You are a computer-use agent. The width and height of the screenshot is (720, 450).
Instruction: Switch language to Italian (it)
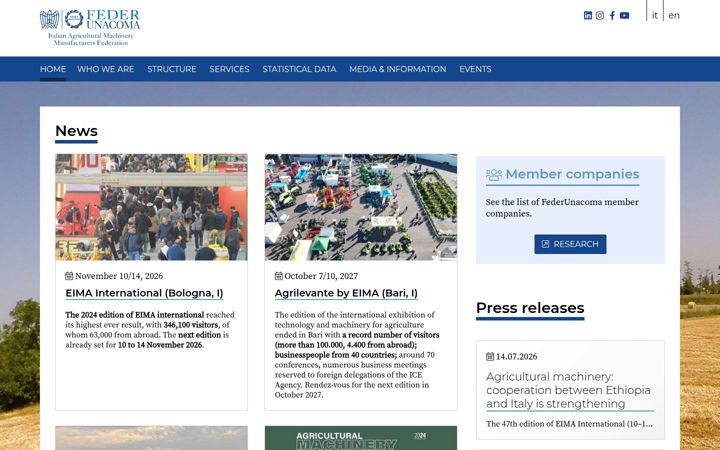click(x=655, y=15)
